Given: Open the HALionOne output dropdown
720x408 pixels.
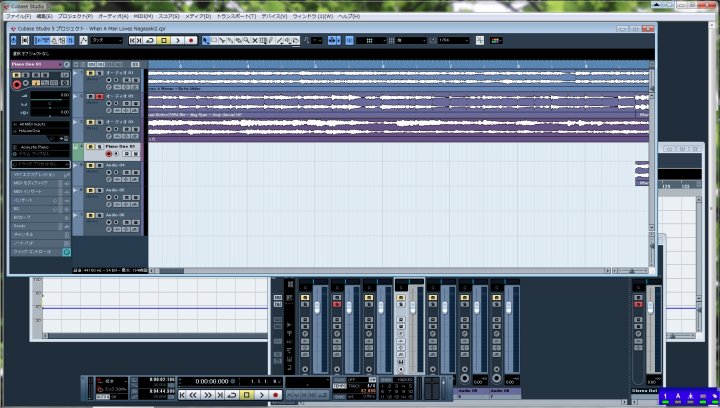Looking at the screenshot, I should point(40,131).
